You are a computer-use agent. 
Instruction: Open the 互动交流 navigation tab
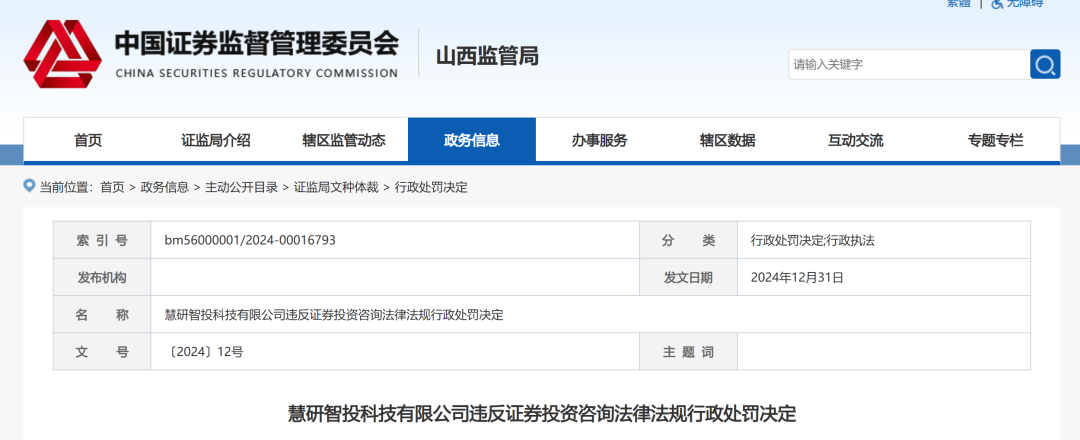[855, 140]
